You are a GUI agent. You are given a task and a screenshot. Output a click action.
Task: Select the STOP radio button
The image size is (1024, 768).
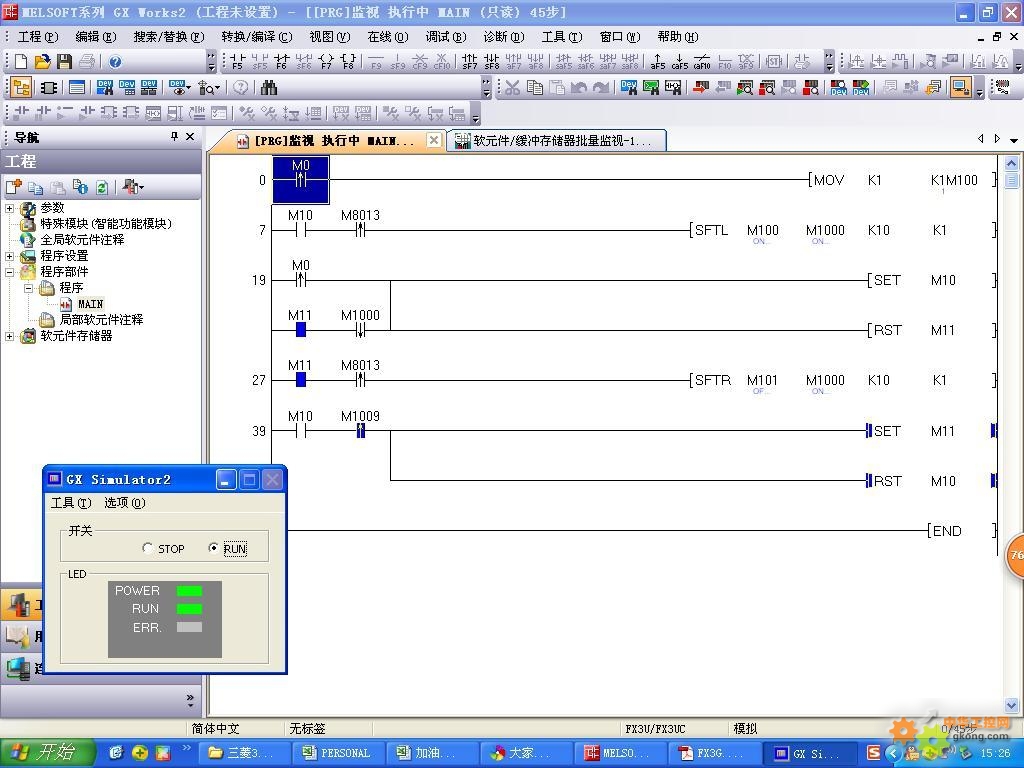click(148, 548)
